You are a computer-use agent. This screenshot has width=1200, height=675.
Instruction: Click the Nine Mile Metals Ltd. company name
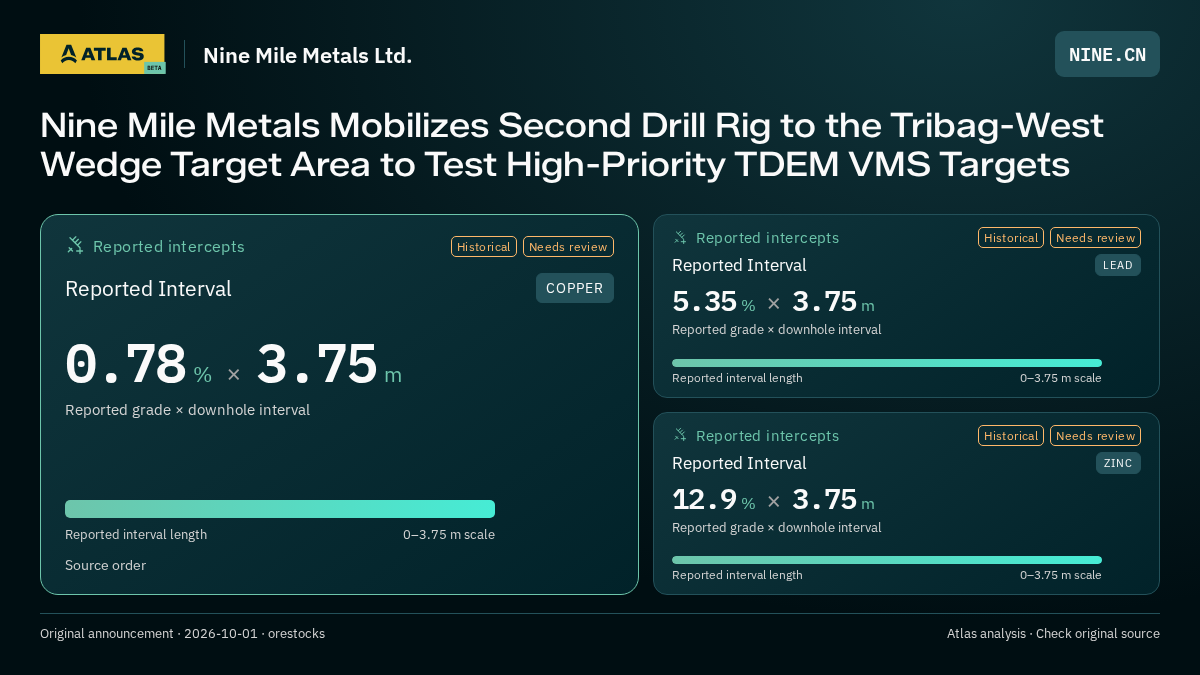(307, 55)
